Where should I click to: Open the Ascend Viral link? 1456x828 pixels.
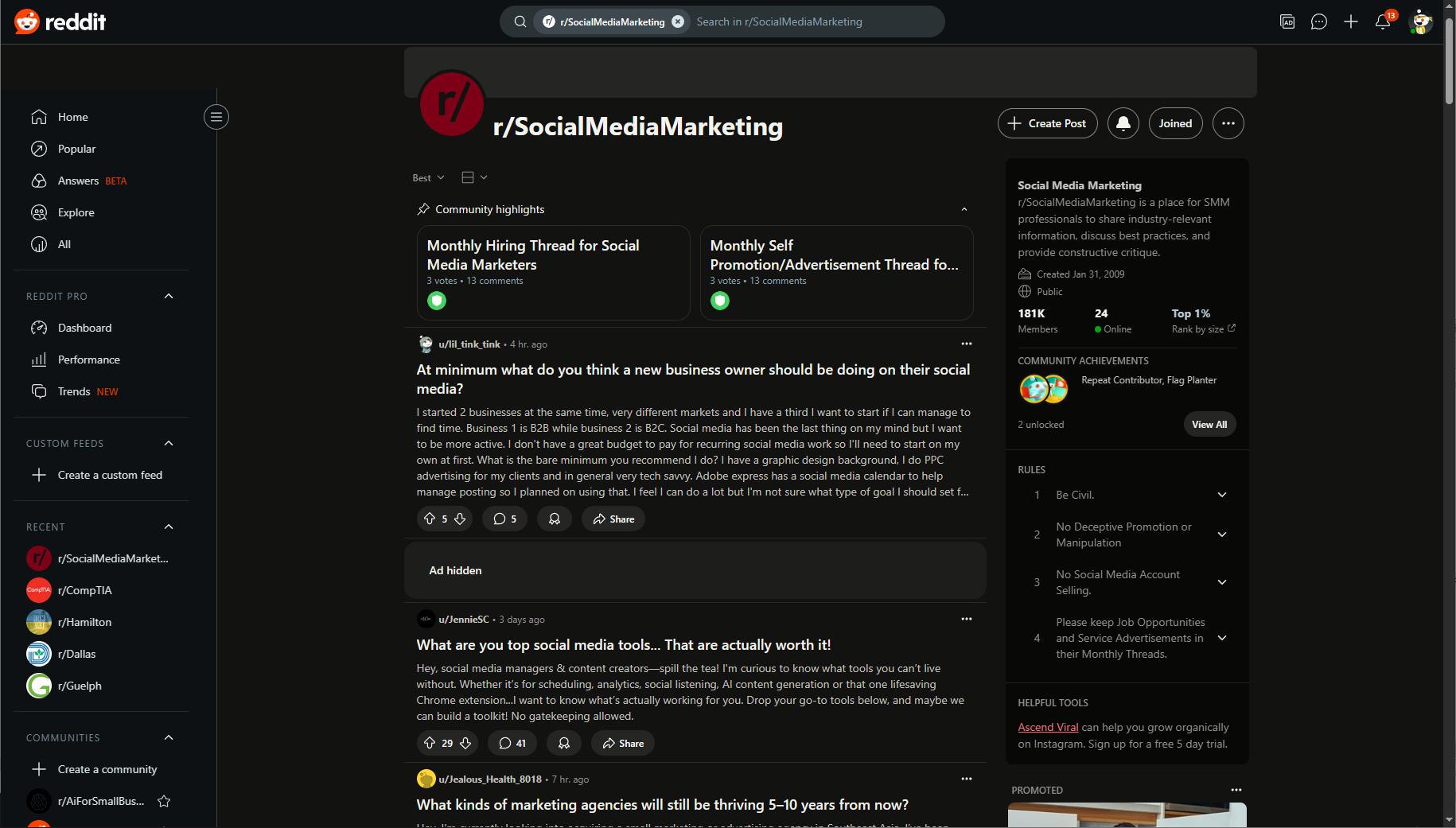(1048, 727)
